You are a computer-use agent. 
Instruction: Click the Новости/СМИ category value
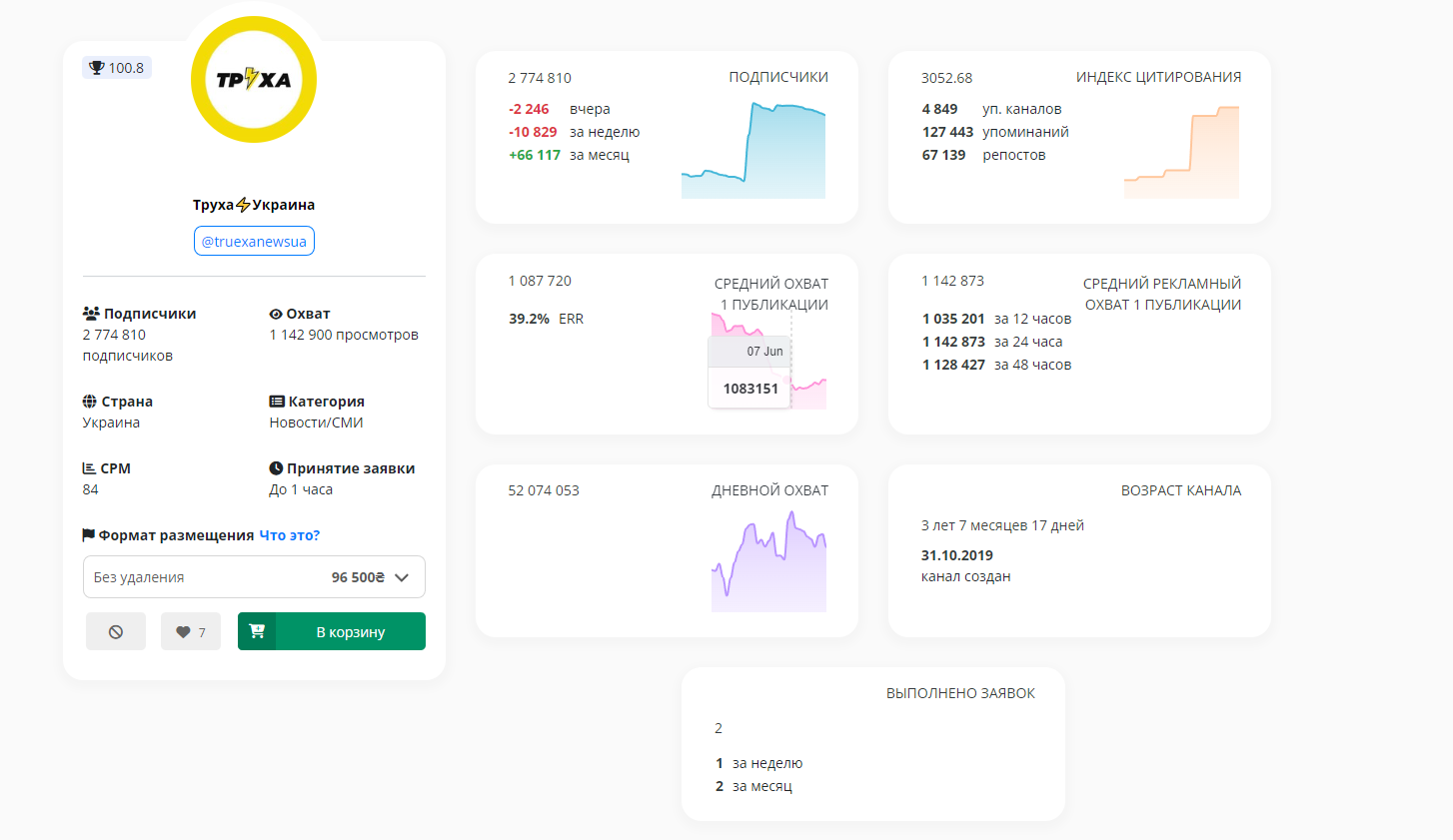tap(316, 422)
